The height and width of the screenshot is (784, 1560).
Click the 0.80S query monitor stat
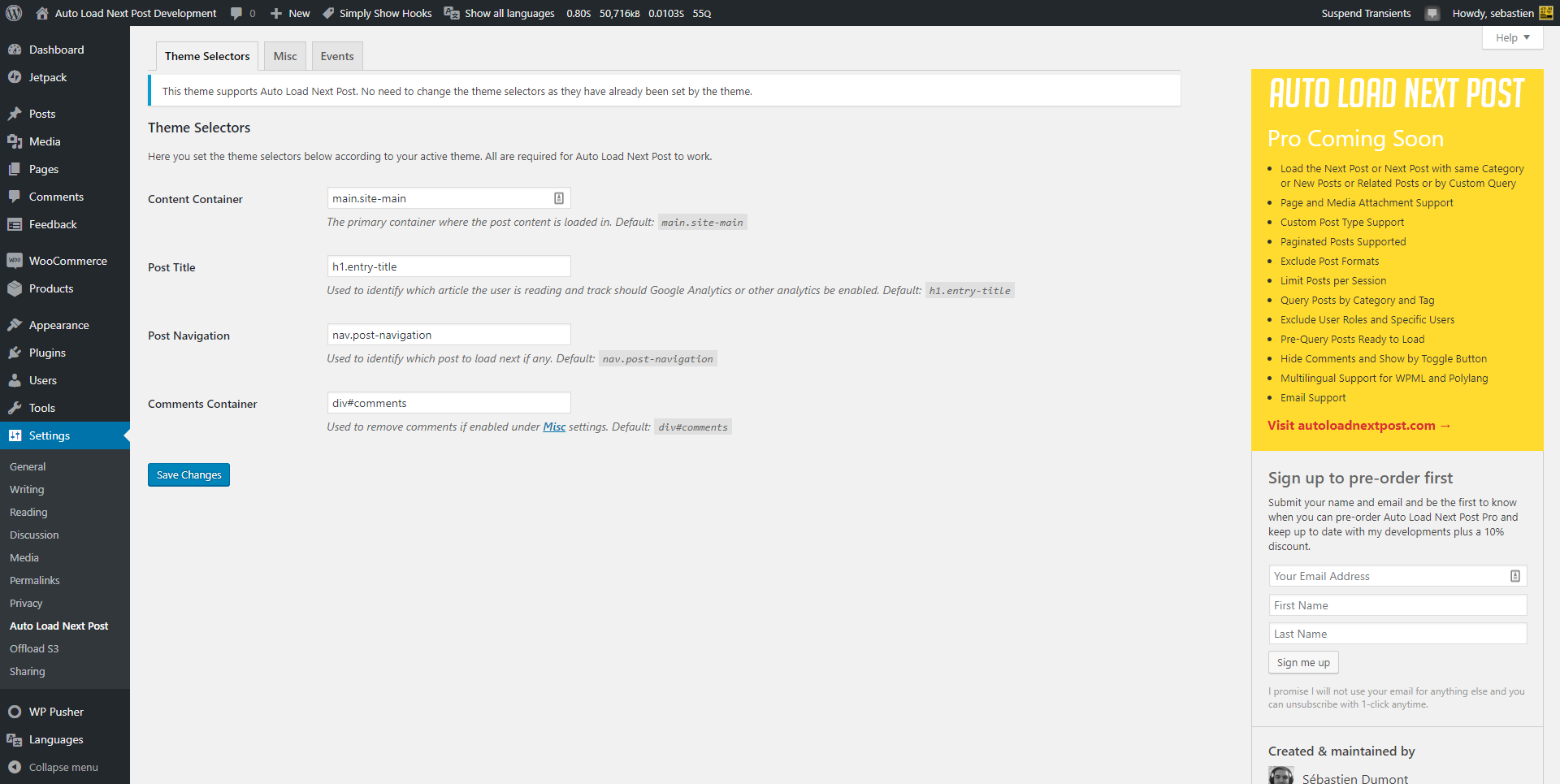click(578, 13)
